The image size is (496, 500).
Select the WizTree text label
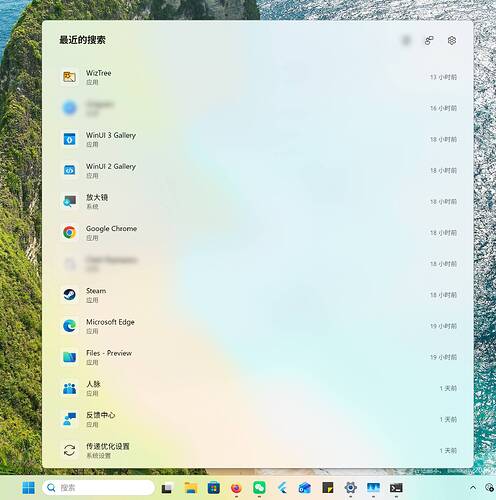[99, 73]
